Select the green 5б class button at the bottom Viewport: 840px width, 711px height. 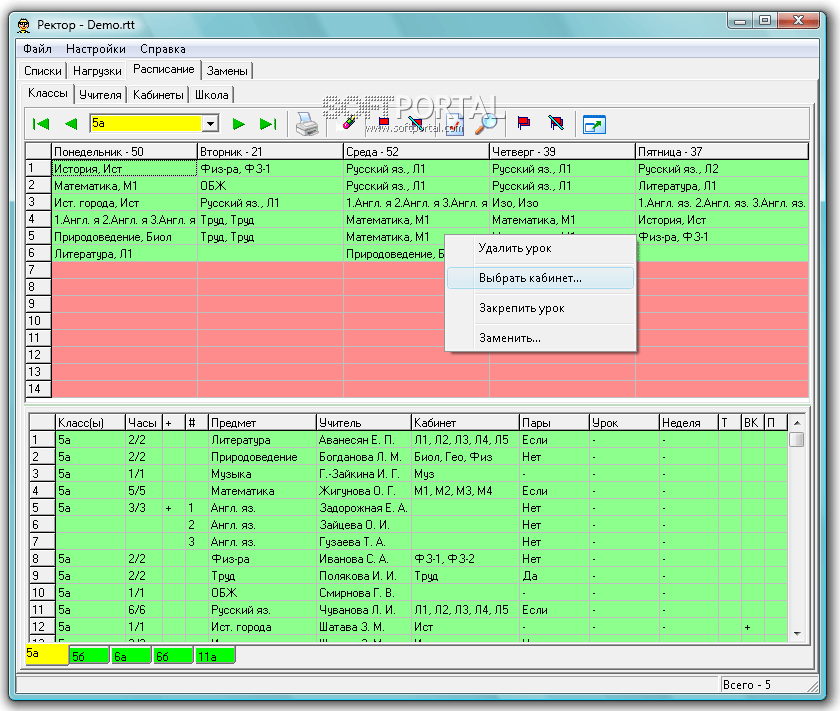click(x=89, y=656)
